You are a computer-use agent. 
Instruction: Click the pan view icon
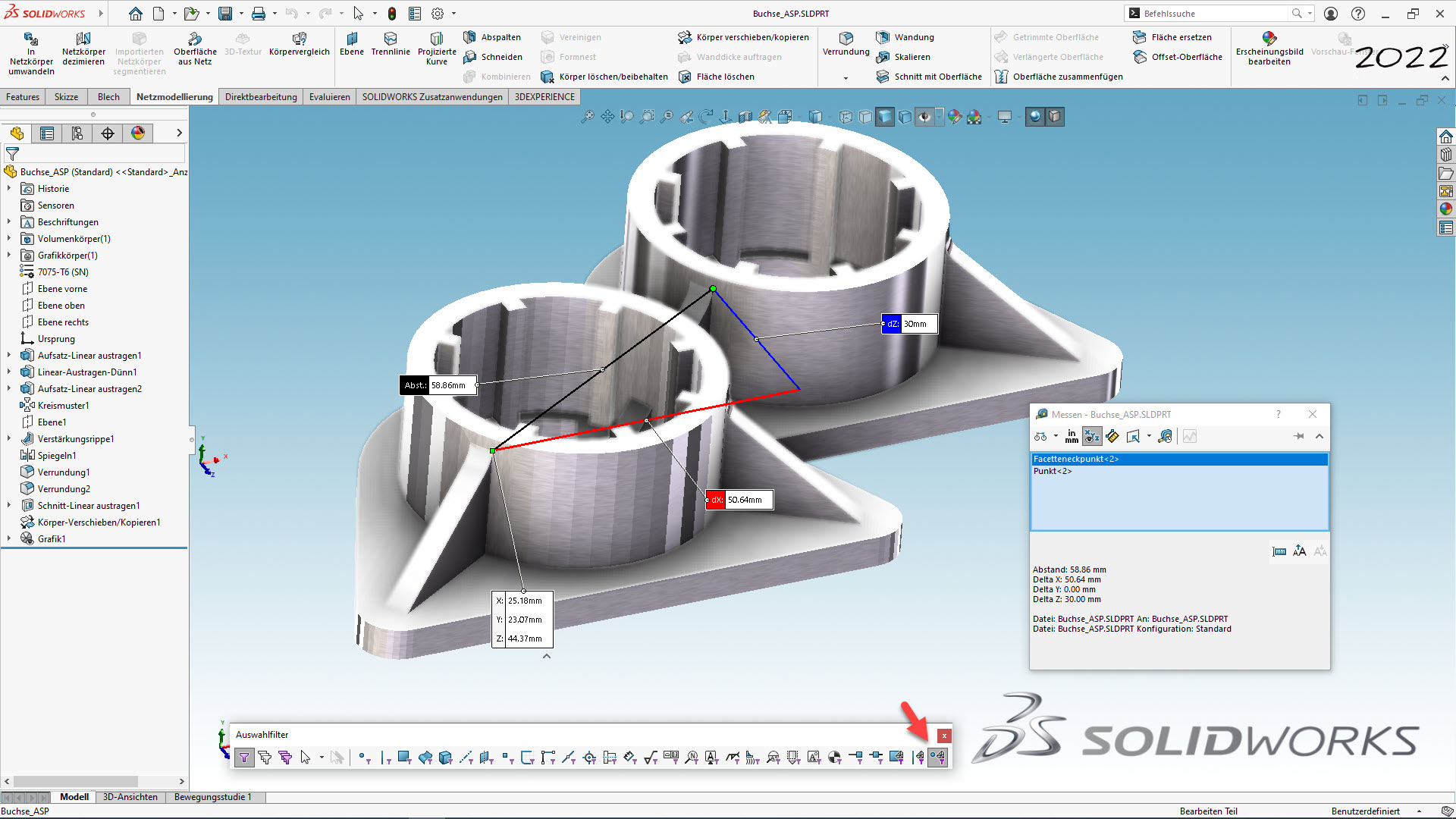607,116
